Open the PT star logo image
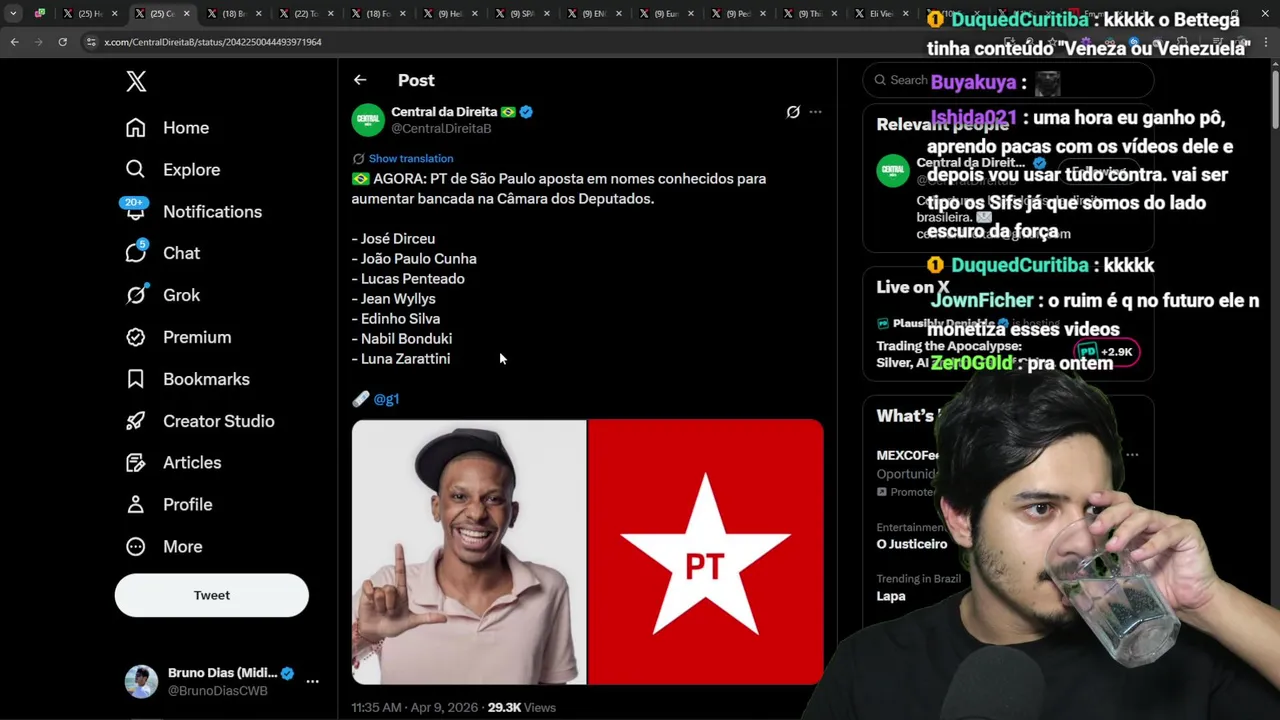Image resolution: width=1280 pixels, height=720 pixels. click(x=706, y=552)
